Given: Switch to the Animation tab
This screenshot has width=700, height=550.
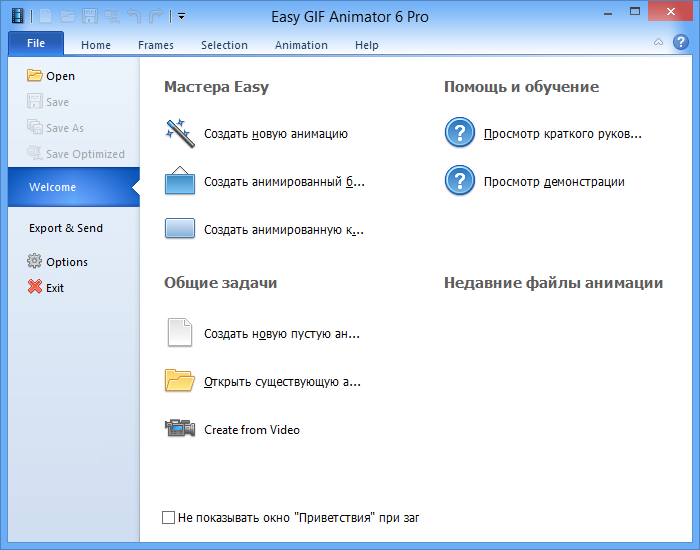Looking at the screenshot, I should click(301, 45).
